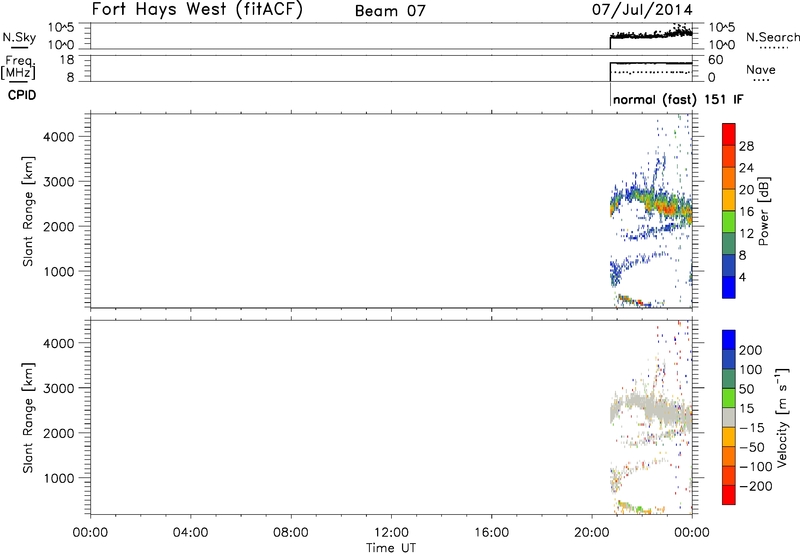This screenshot has height=554, width=800.
Task: Click the '4000' tick on the power panel
Action: [x=59, y=137]
